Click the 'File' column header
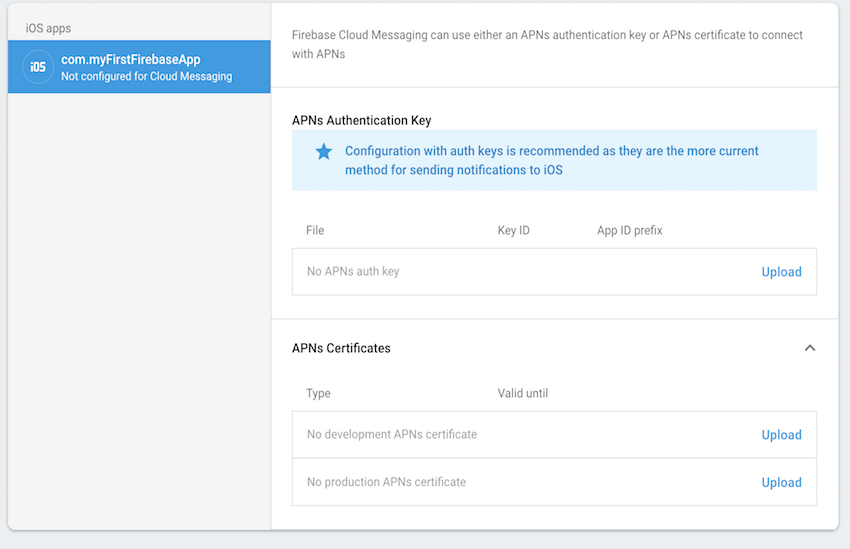The width and height of the screenshot is (850, 549). (314, 230)
